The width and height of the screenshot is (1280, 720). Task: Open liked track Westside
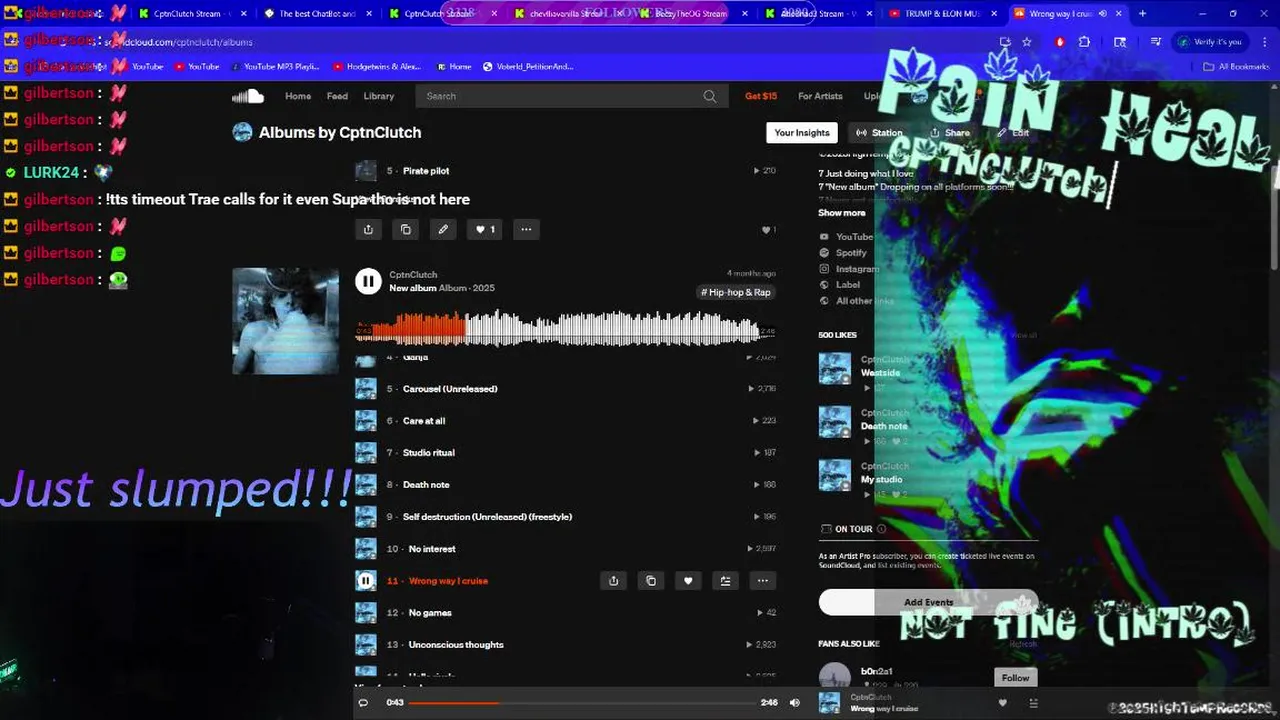[x=880, y=373]
